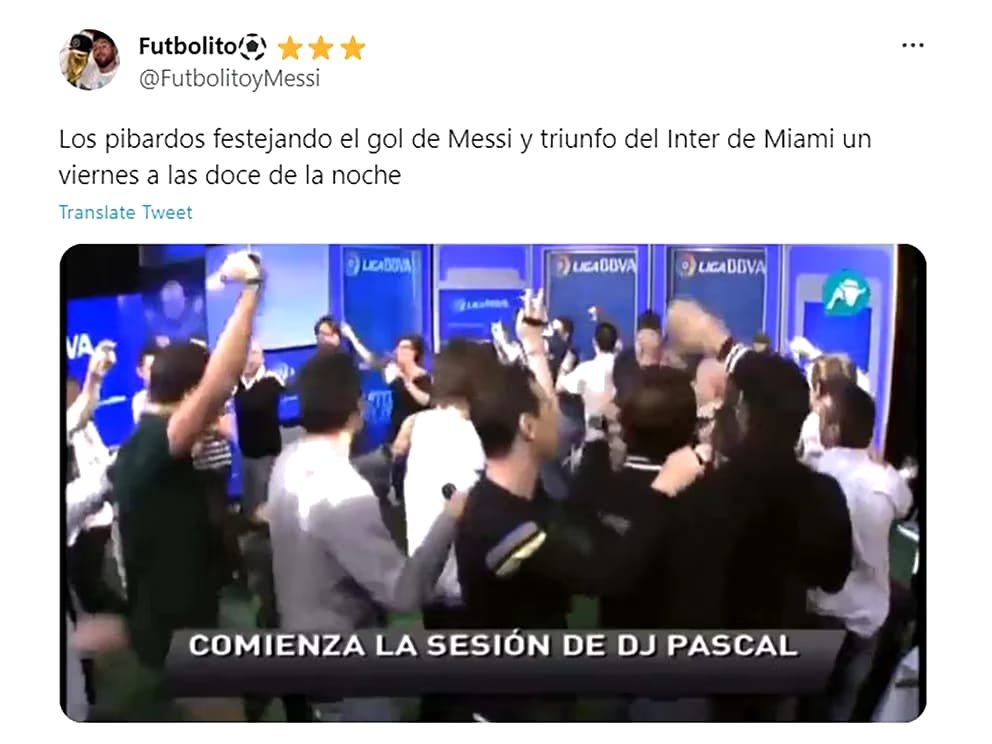992x744 pixels.
Task: Click the tweet text starting 'Los pibardos festejando'
Action: click(x=465, y=157)
